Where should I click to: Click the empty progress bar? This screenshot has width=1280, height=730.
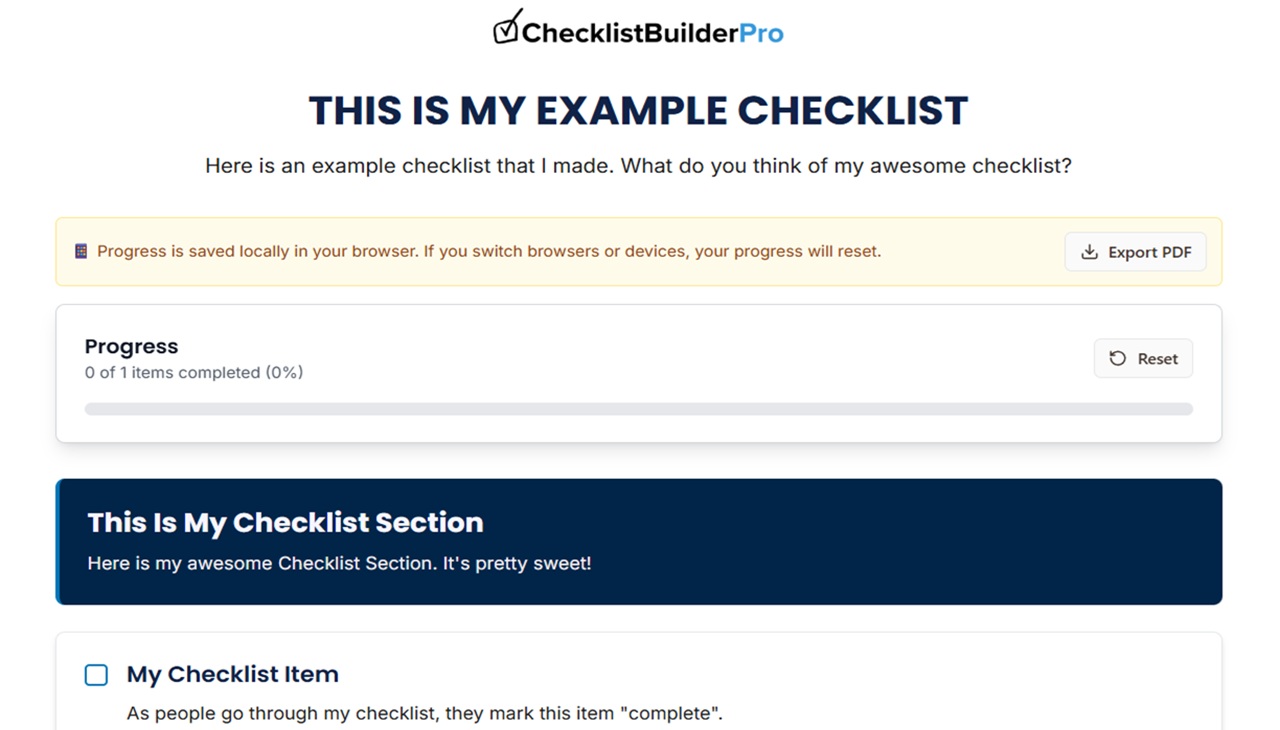pyautogui.click(x=638, y=408)
